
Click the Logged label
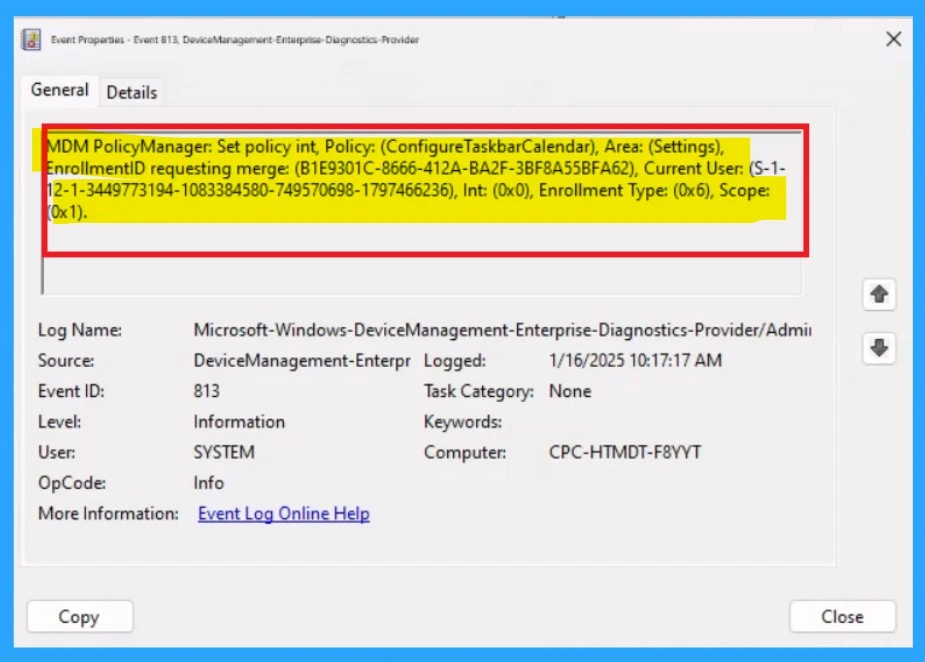454,361
